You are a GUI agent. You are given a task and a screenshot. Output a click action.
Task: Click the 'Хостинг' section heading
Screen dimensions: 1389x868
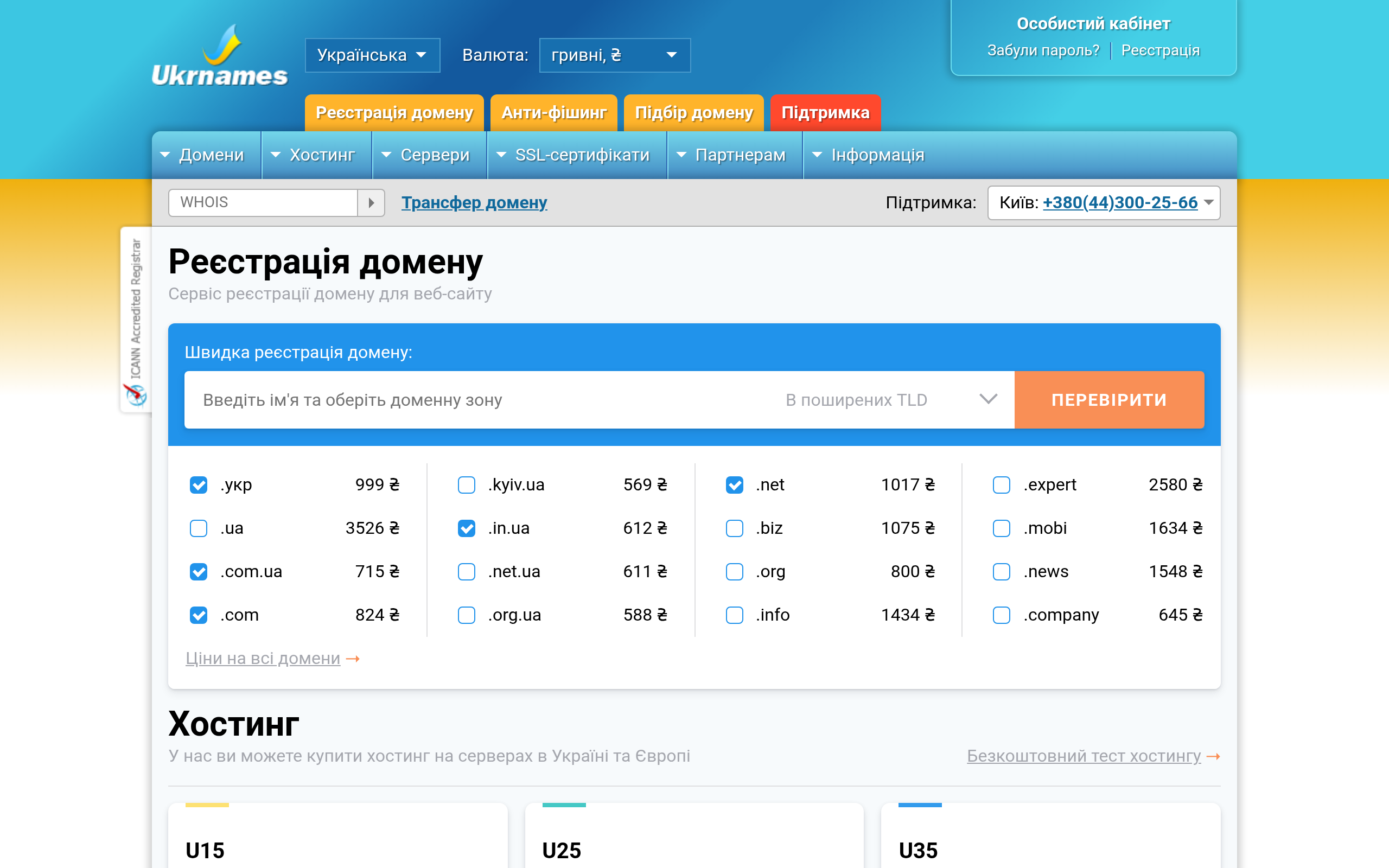coord(234,724)
